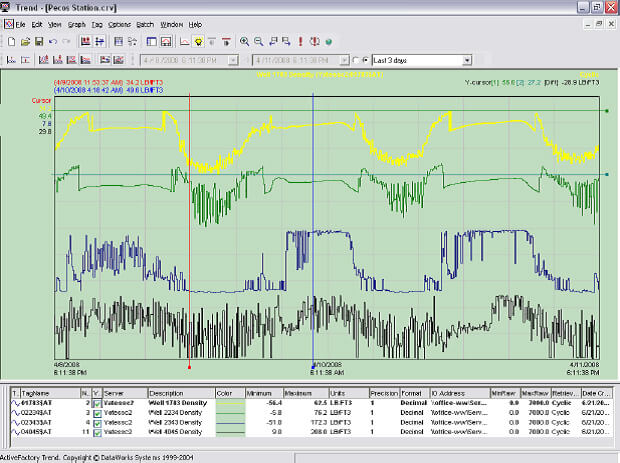The height and width of the screenshot is (463, 620).
Task: Click the blue time cursor handle below chart
Action: coord(313,367)
